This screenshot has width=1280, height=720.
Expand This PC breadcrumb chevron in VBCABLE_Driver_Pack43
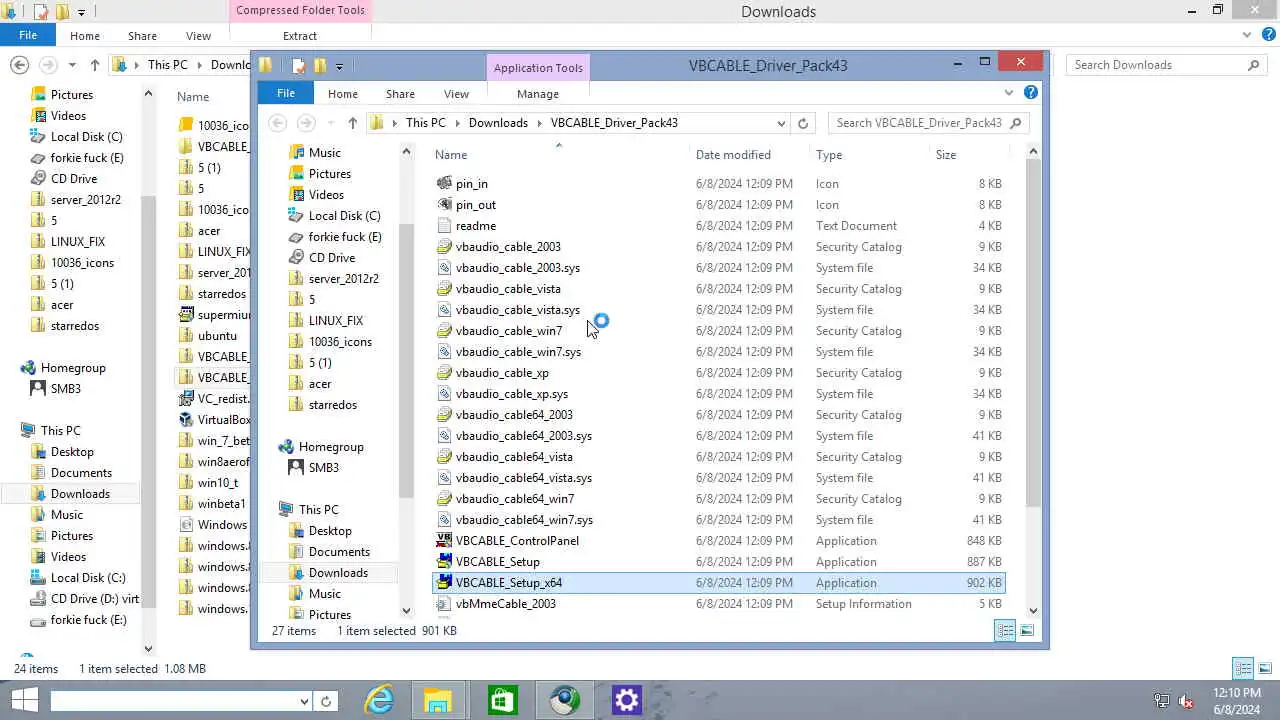[457, 123]
